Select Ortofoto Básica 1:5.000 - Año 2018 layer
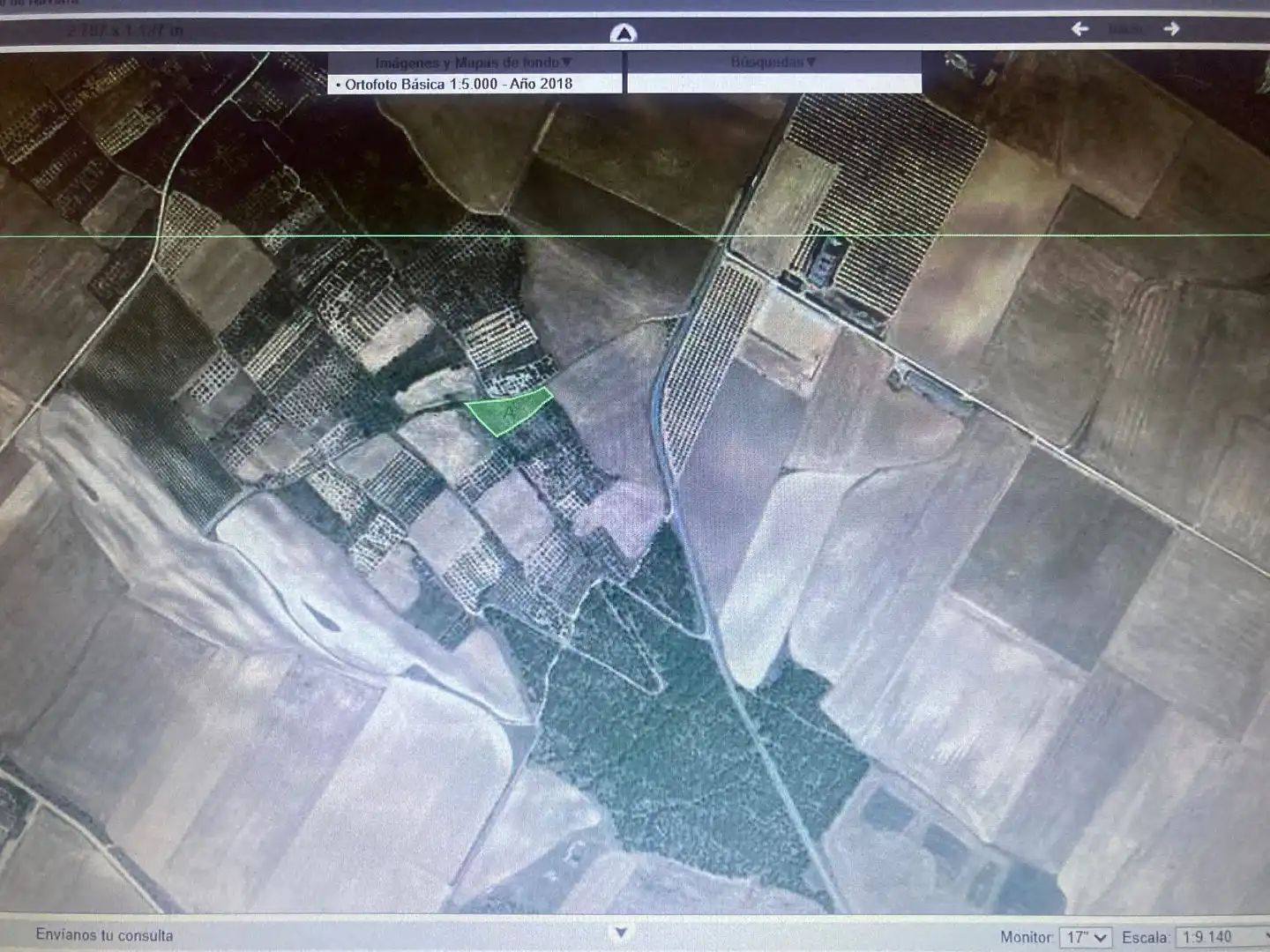The image size is (1270, 952). [459, 84]
